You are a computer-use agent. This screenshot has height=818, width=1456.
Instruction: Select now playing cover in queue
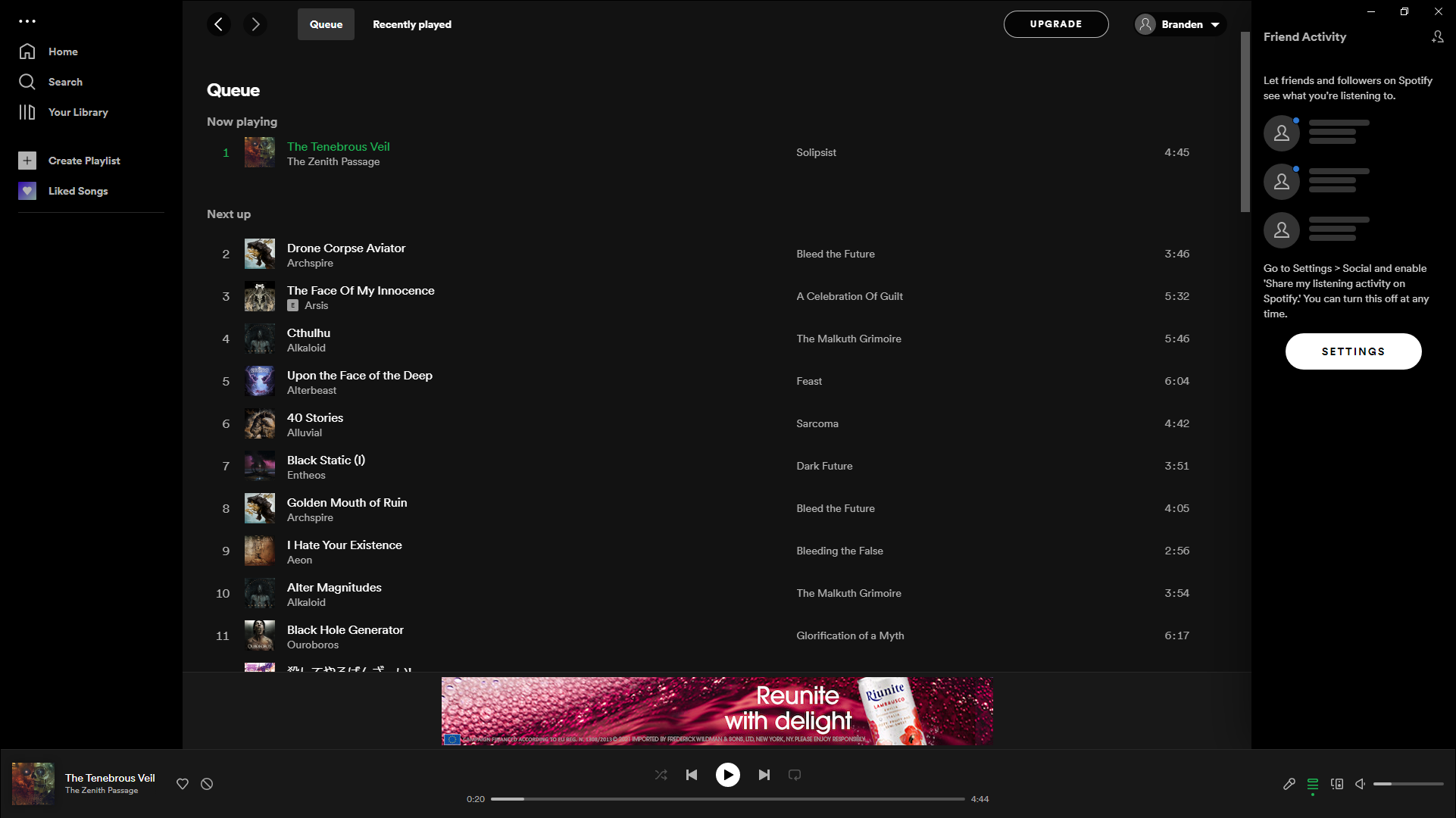260,152
